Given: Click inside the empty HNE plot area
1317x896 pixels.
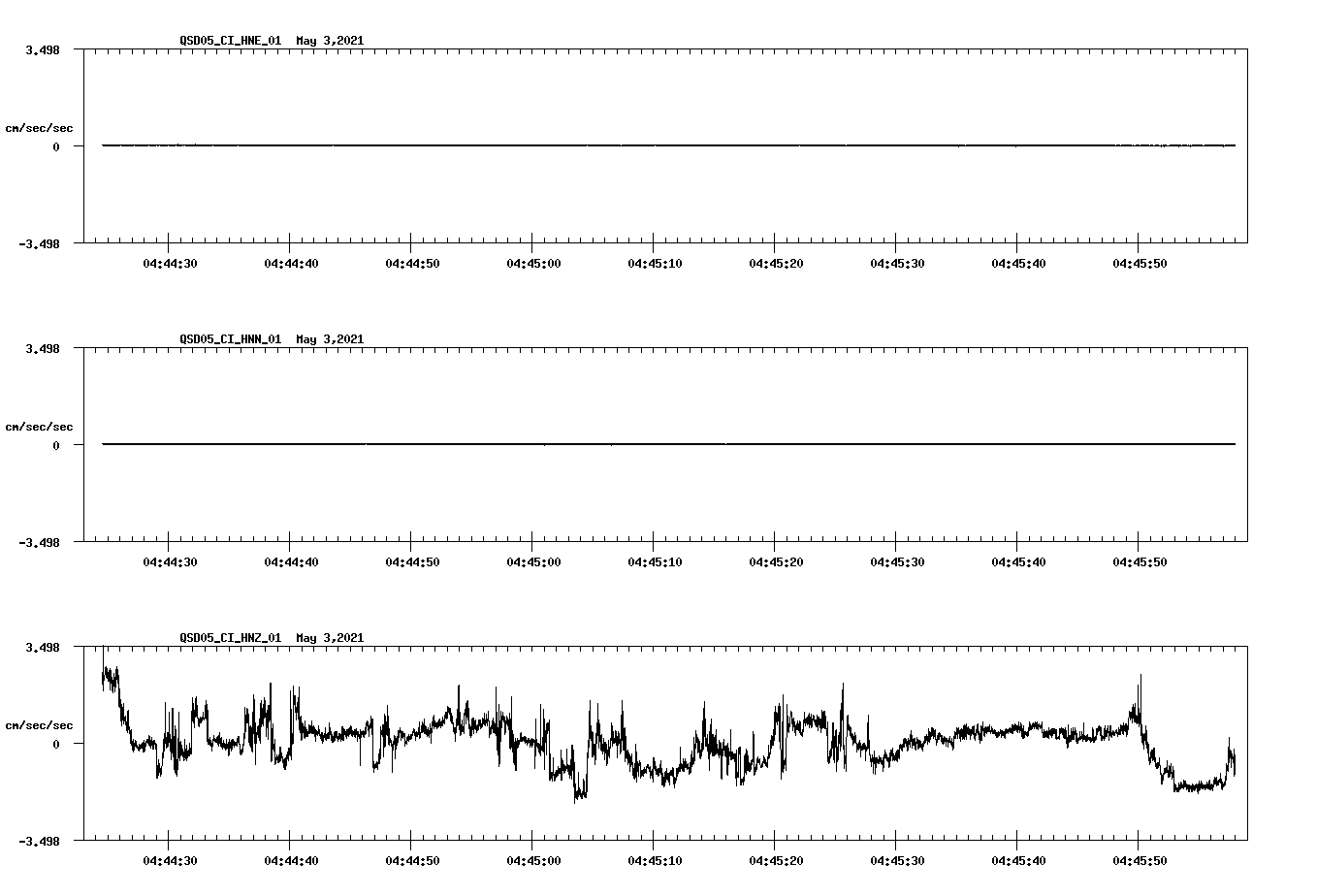Looking at the screenshot, I should click(630, 194).
